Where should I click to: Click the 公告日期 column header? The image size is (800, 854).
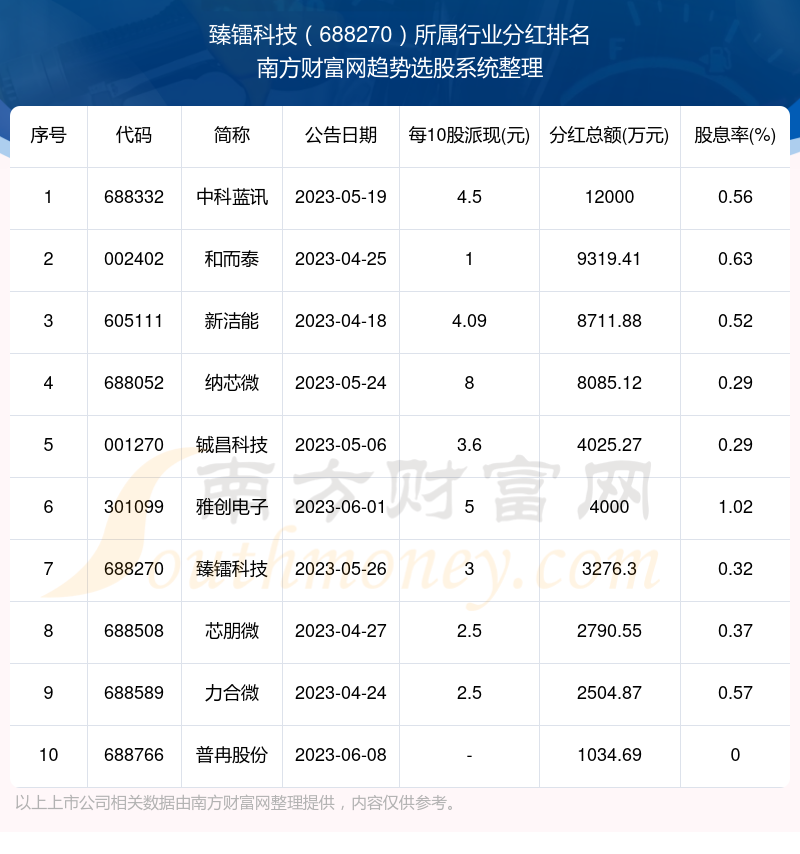(x=341, y=135)
